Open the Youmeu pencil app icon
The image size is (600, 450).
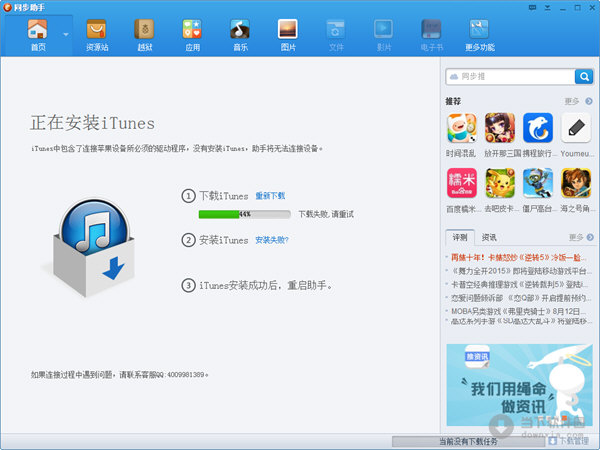point(576,128)
